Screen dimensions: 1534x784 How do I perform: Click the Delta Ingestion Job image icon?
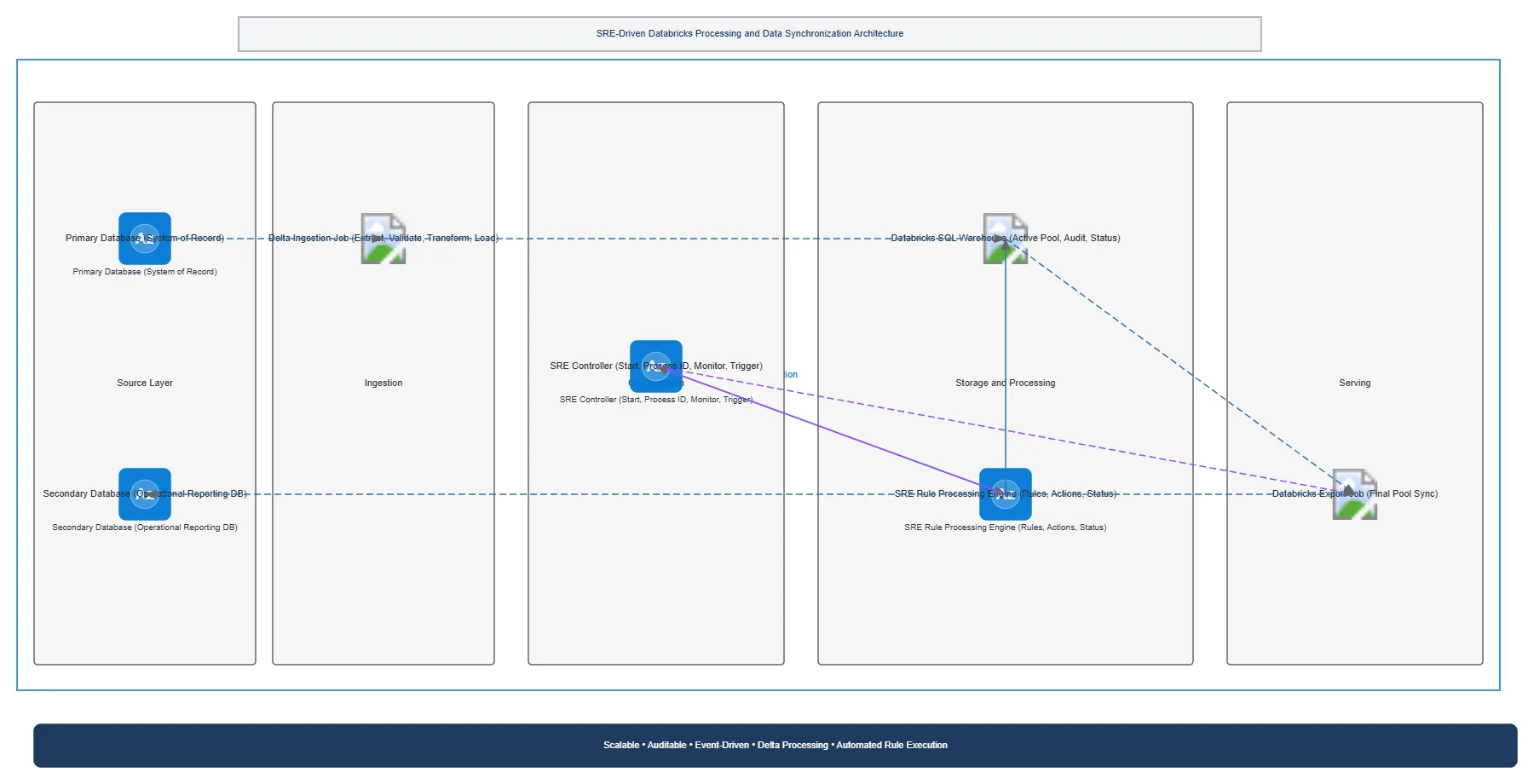pos(383,239)
